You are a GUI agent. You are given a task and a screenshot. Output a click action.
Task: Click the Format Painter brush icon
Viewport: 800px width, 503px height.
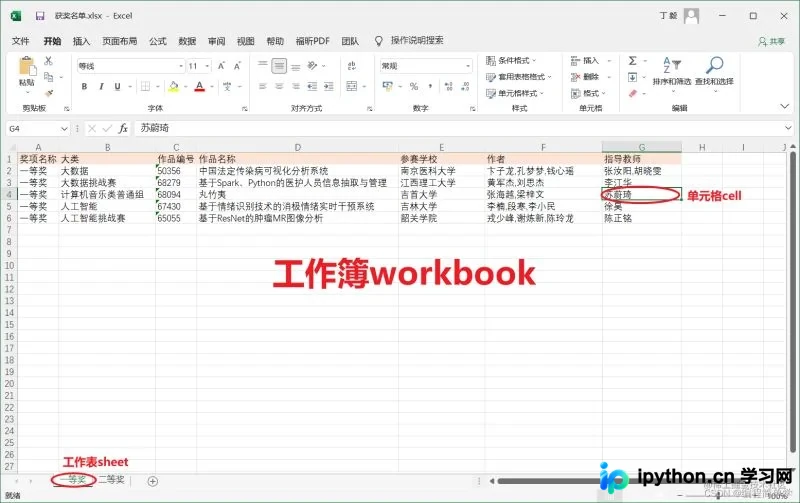(49, 93)
